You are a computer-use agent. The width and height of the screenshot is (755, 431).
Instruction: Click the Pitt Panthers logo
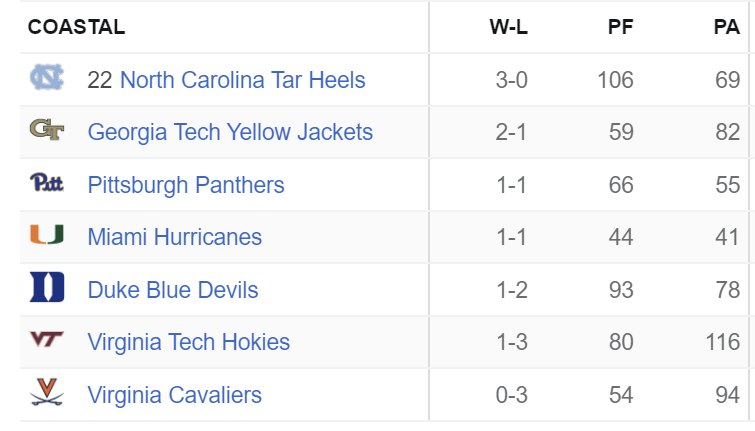tap(47, 183)
